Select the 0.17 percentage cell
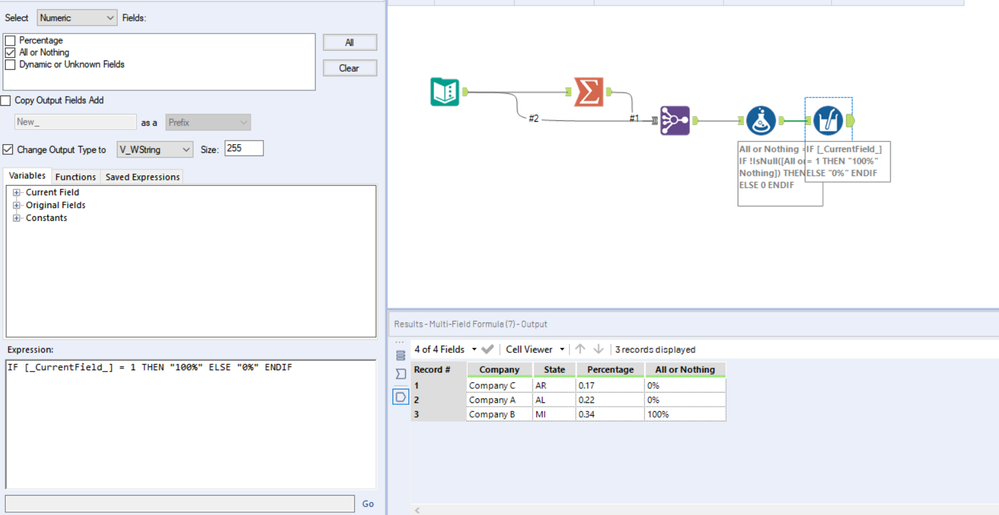Viewport: 999px width, 515px height. pos(610,386)
